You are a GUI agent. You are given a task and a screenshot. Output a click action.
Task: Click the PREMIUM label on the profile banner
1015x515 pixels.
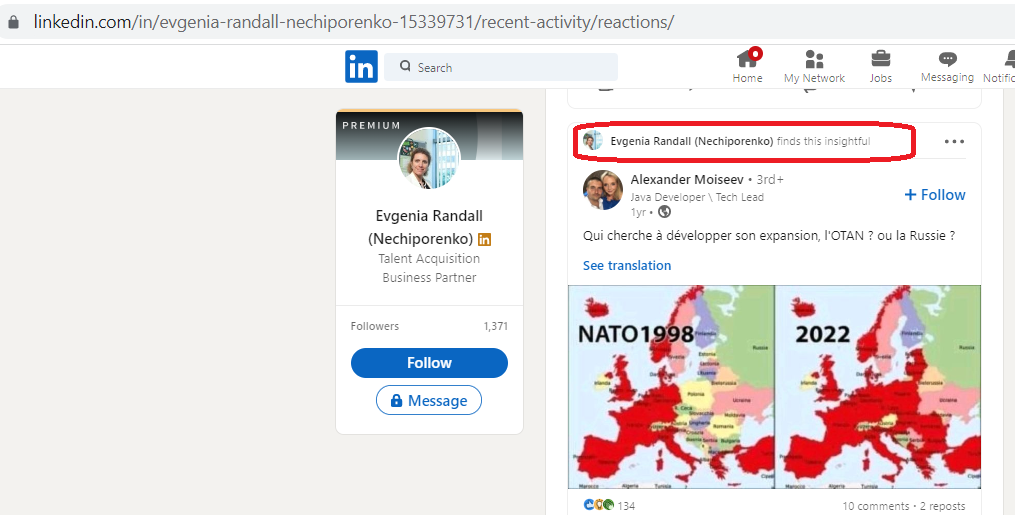tap(372, 126)
